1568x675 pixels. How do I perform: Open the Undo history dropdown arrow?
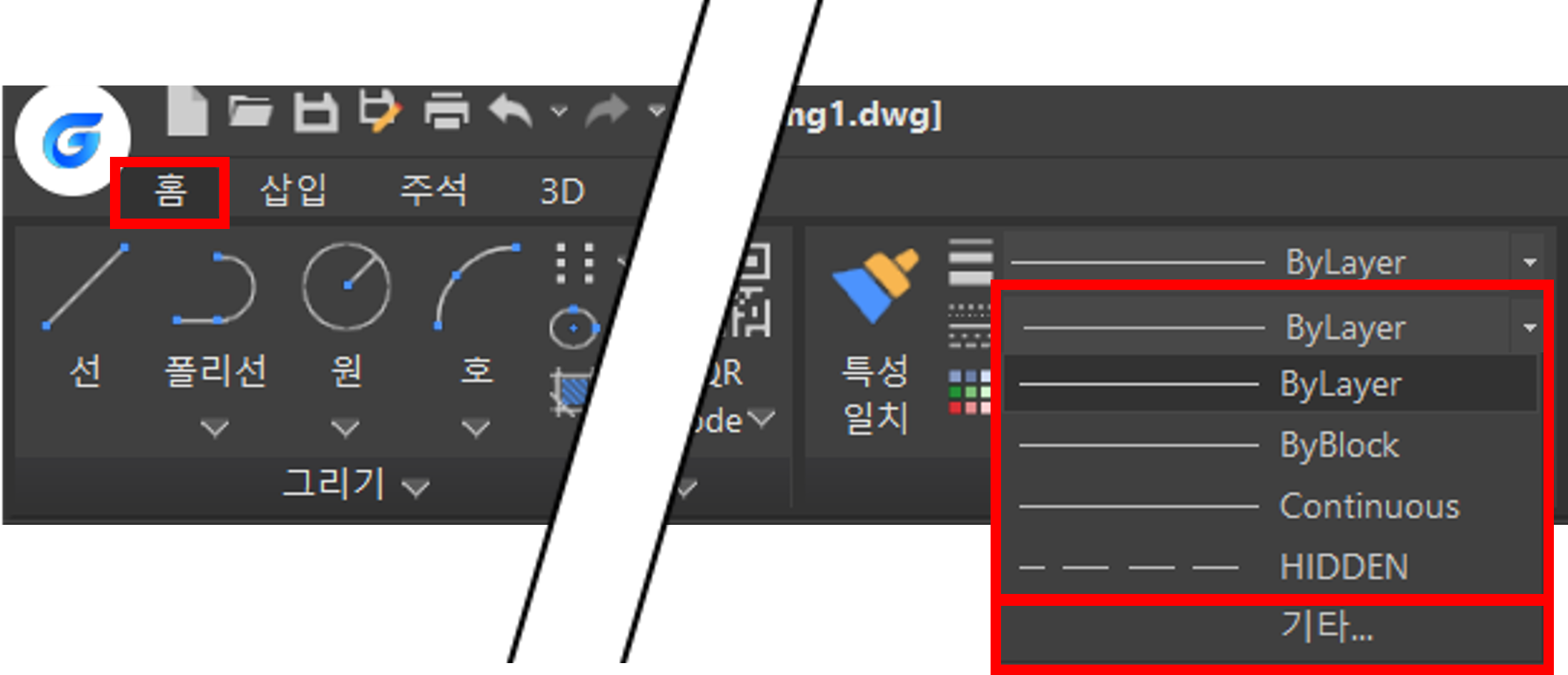point(559,112)
